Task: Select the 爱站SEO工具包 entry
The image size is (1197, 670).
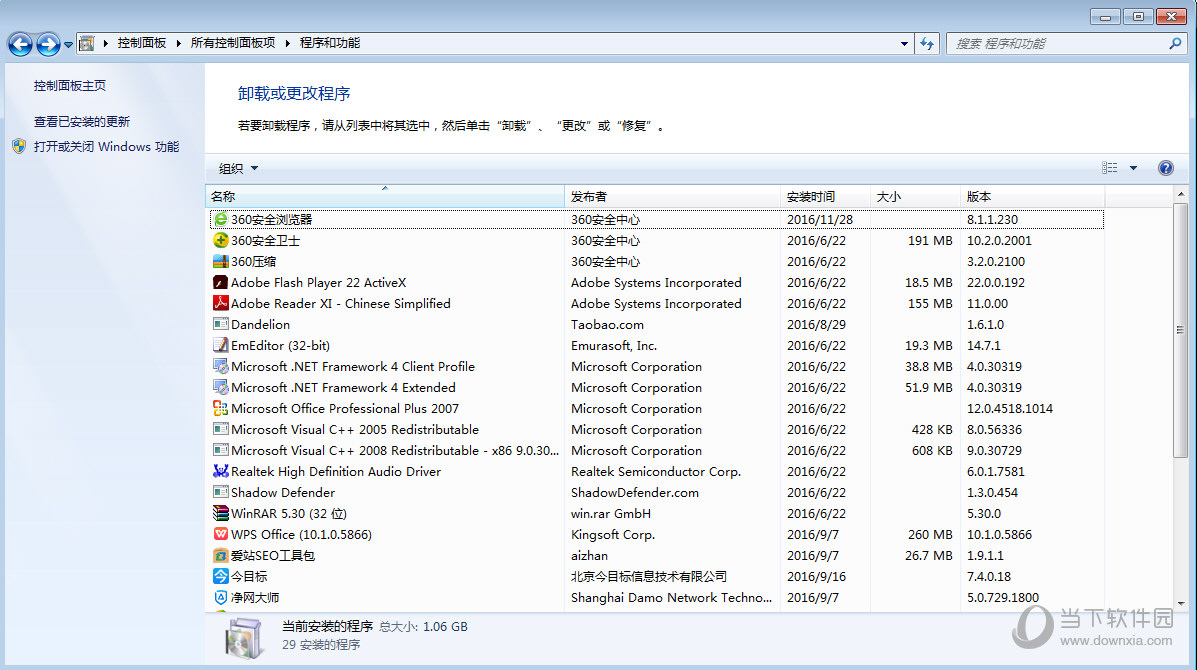Action: coord(270,555)
